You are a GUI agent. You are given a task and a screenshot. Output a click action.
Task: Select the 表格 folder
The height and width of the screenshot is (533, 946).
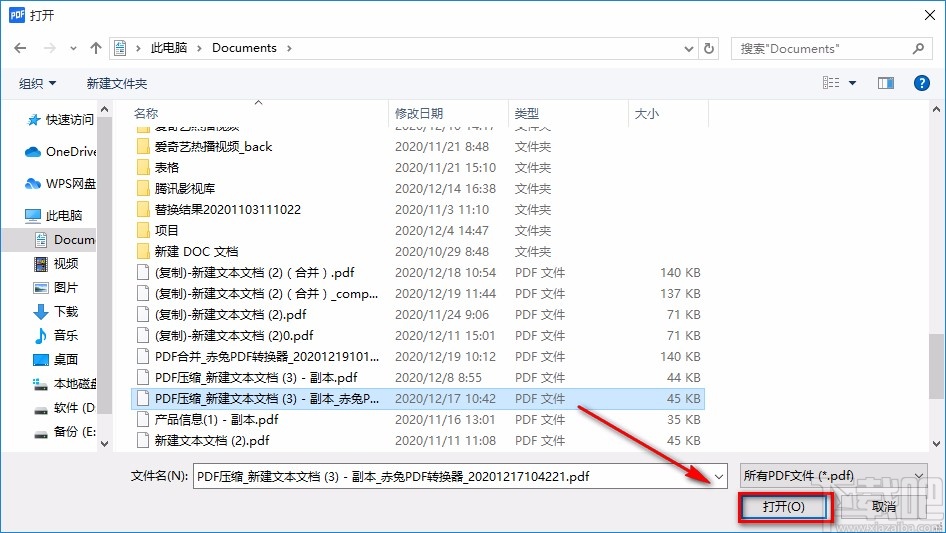click(x=167, y=168)
